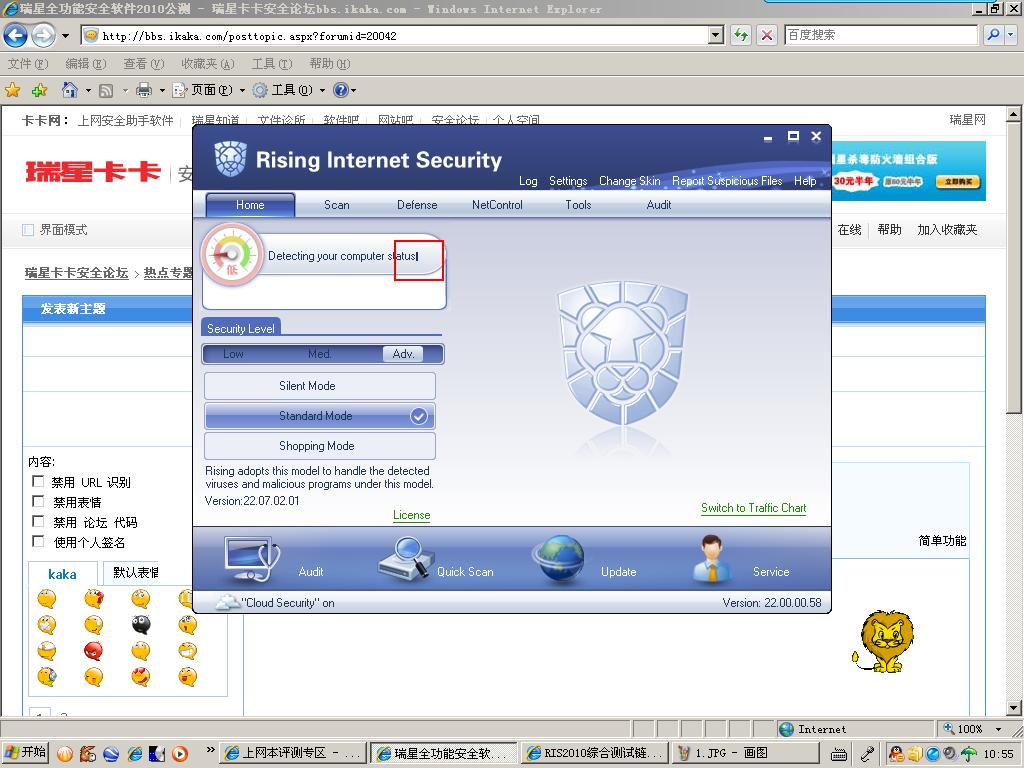
Task: Click the Print printer icon
Action: coord(144,90)
